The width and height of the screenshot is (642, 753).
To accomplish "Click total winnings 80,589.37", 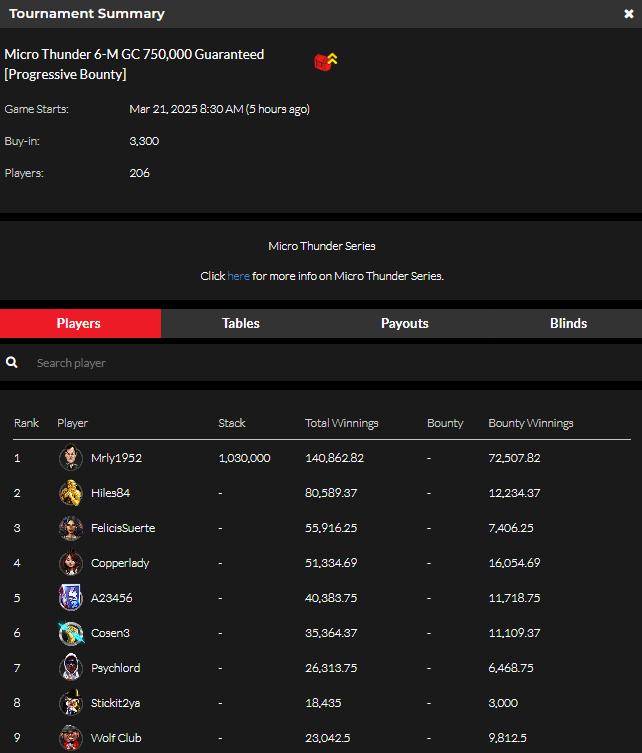I will [x=331, y=493].
